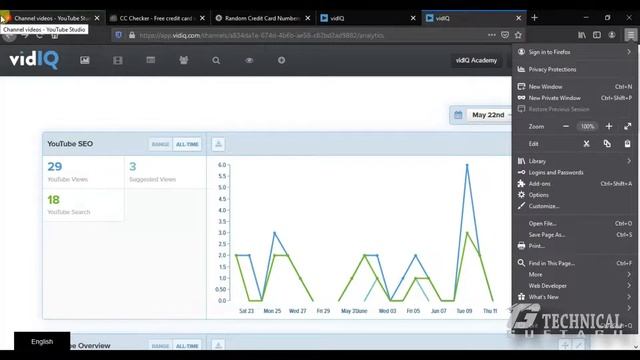The width and height of the screenshot is (640, 360).
Task: Choose Print... in the menu
Action: 574,246
